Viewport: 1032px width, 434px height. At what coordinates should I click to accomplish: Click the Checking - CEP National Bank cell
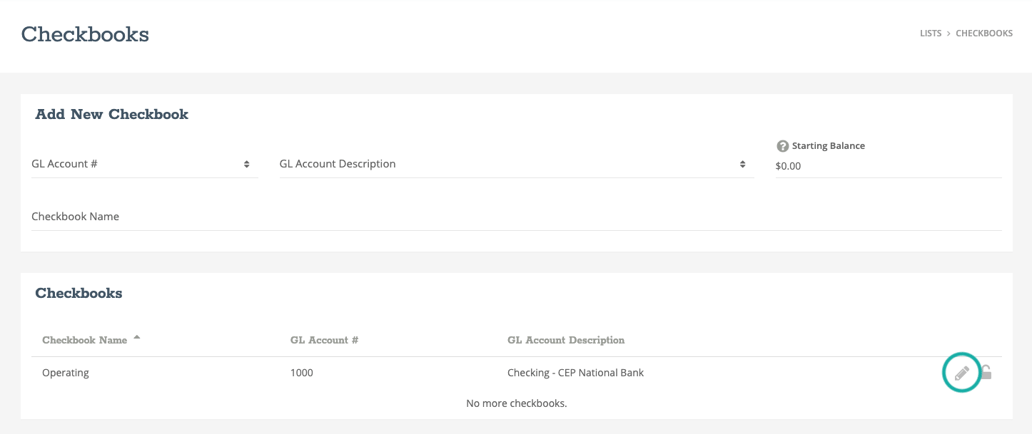575,373
